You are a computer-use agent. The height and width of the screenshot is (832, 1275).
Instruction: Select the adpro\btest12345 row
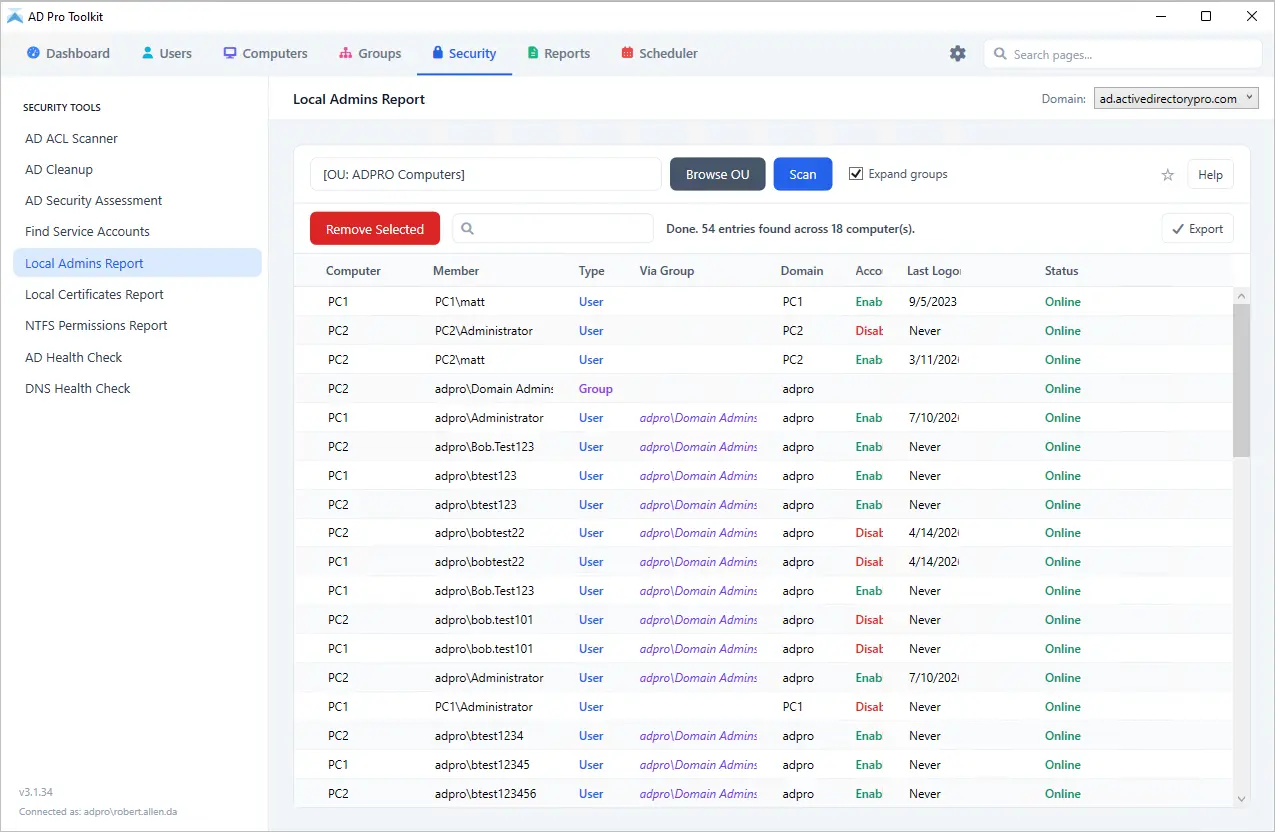tap(763, 764)
